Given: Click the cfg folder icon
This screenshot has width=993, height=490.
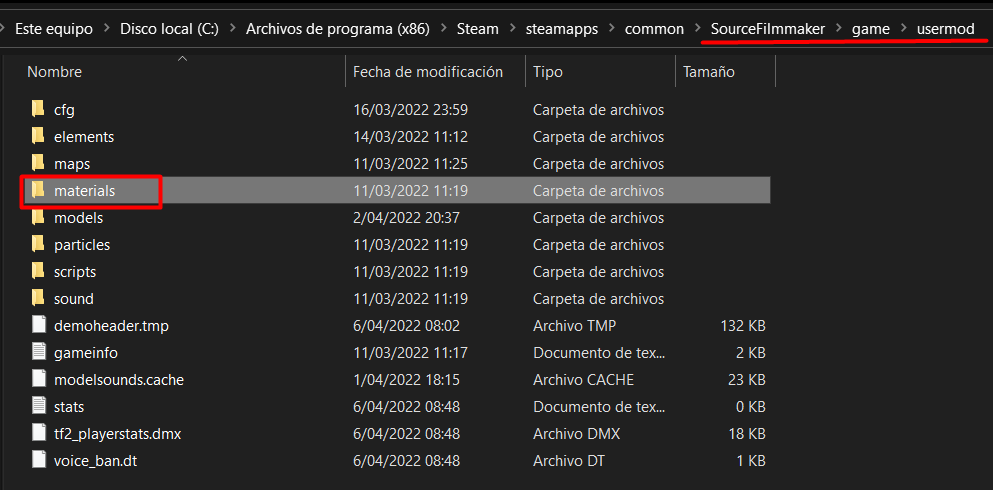Looking at the screenshot, I should coord(38,109).
